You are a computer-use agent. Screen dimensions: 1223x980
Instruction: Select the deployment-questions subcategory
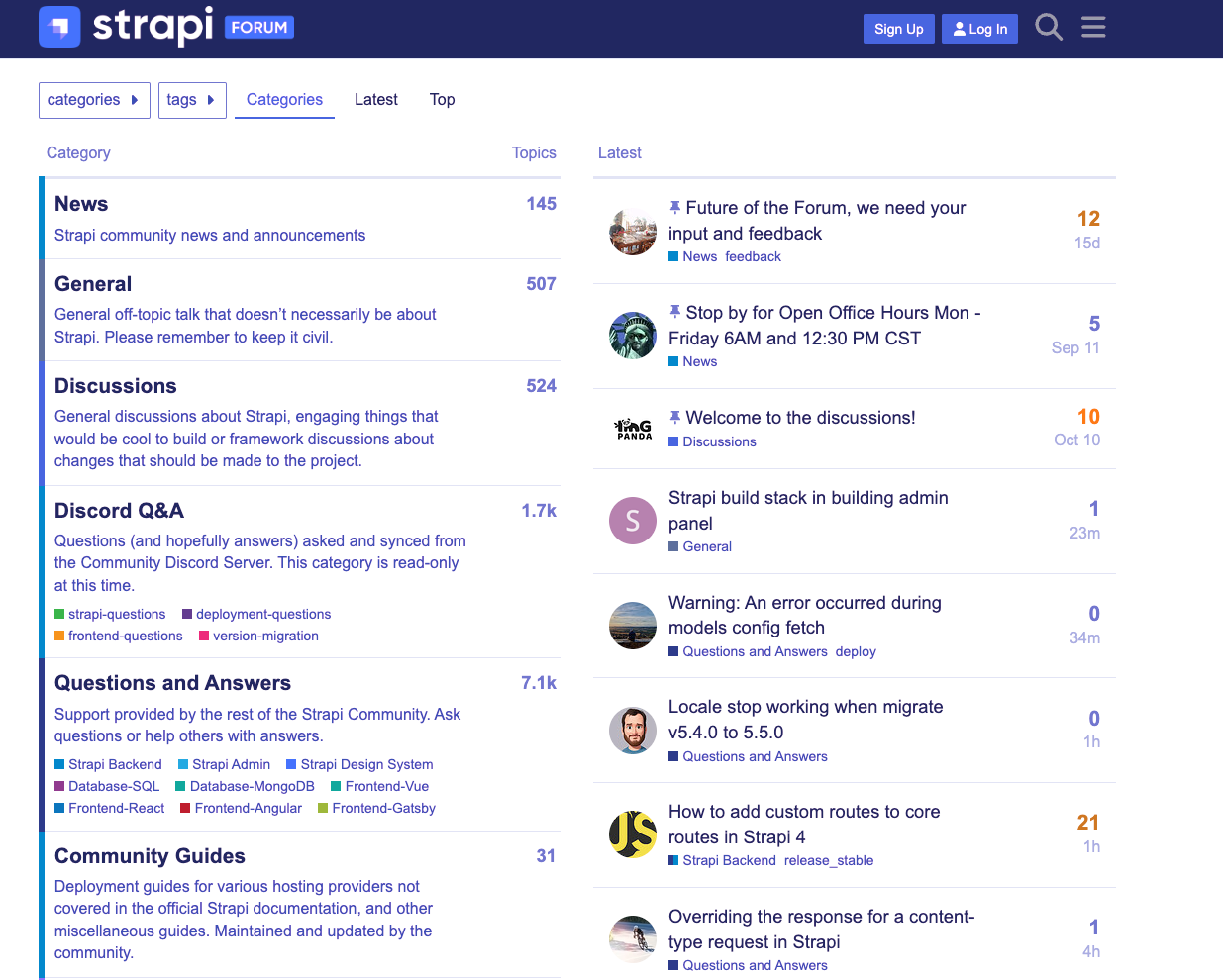coord(256,614)
